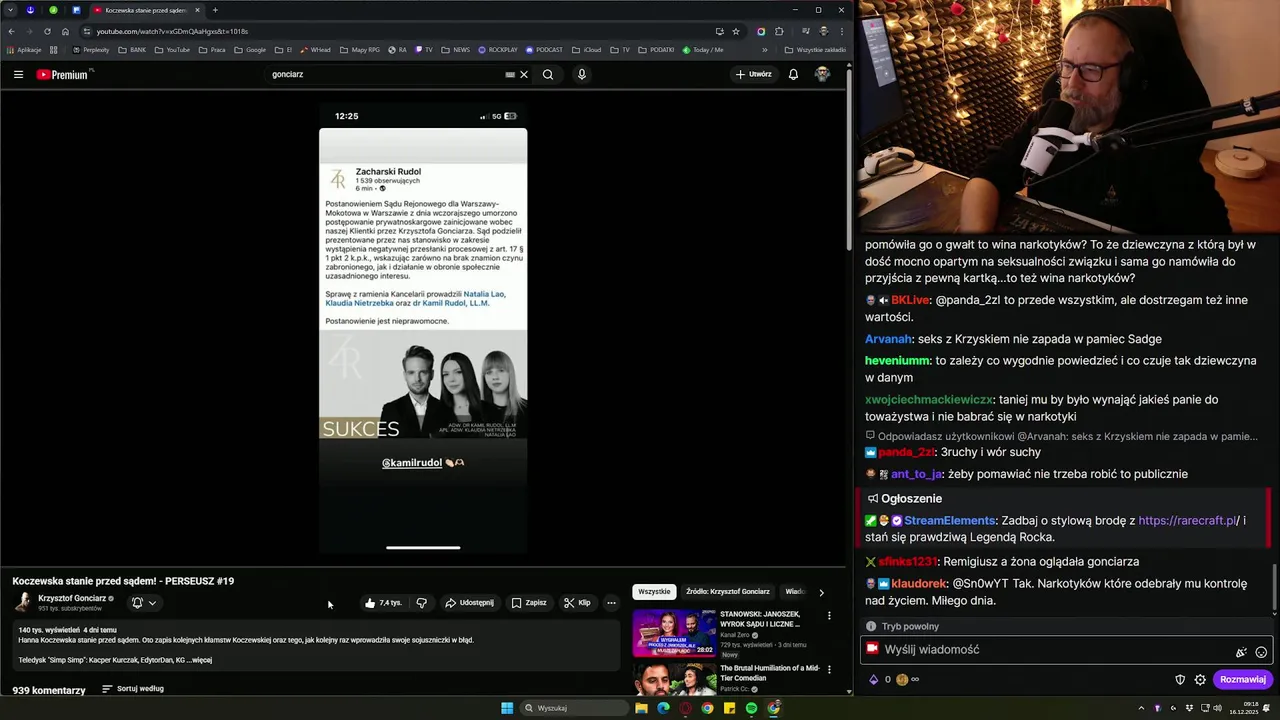The height and width of the screenshot is (720, 1280).
Task: Open the YouTube account avatar menu
Action: (x=822, y=74)
